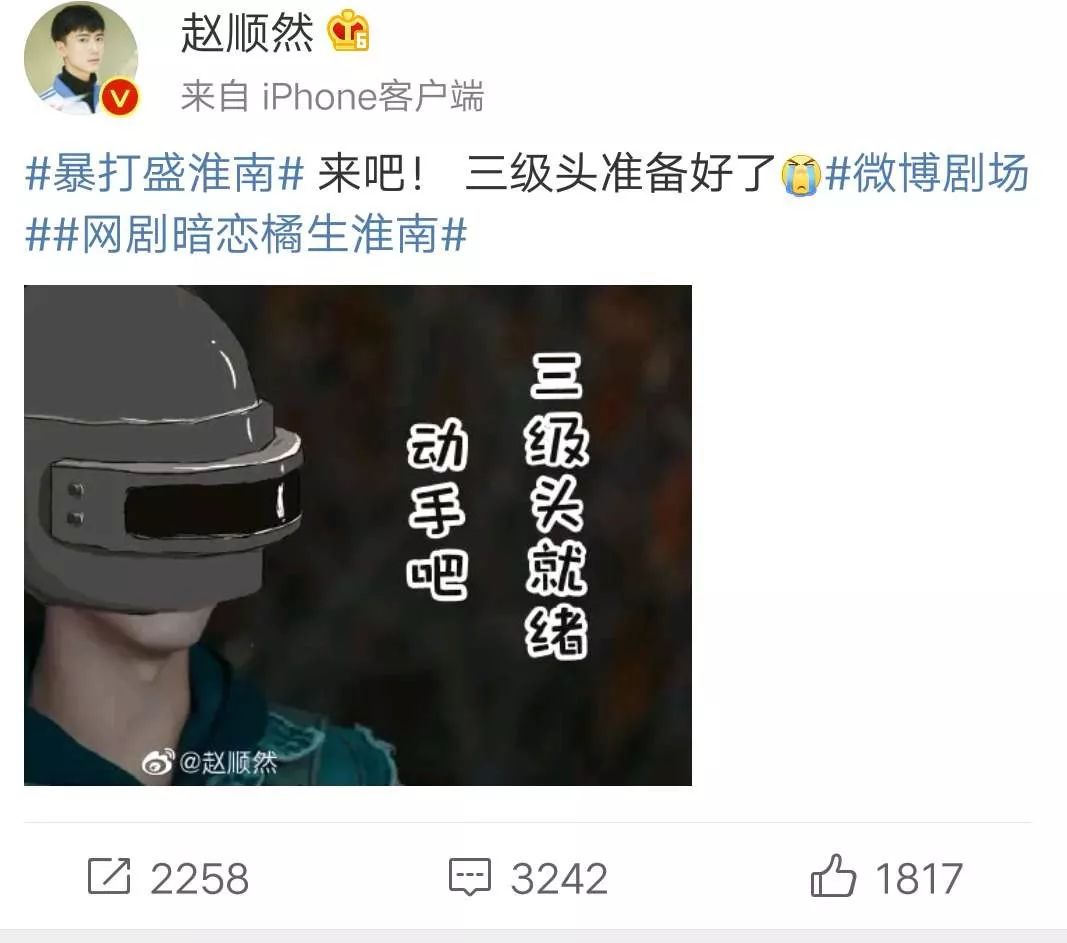Open hashtag #暴打盛淮南#

click(x=164, y=173)
